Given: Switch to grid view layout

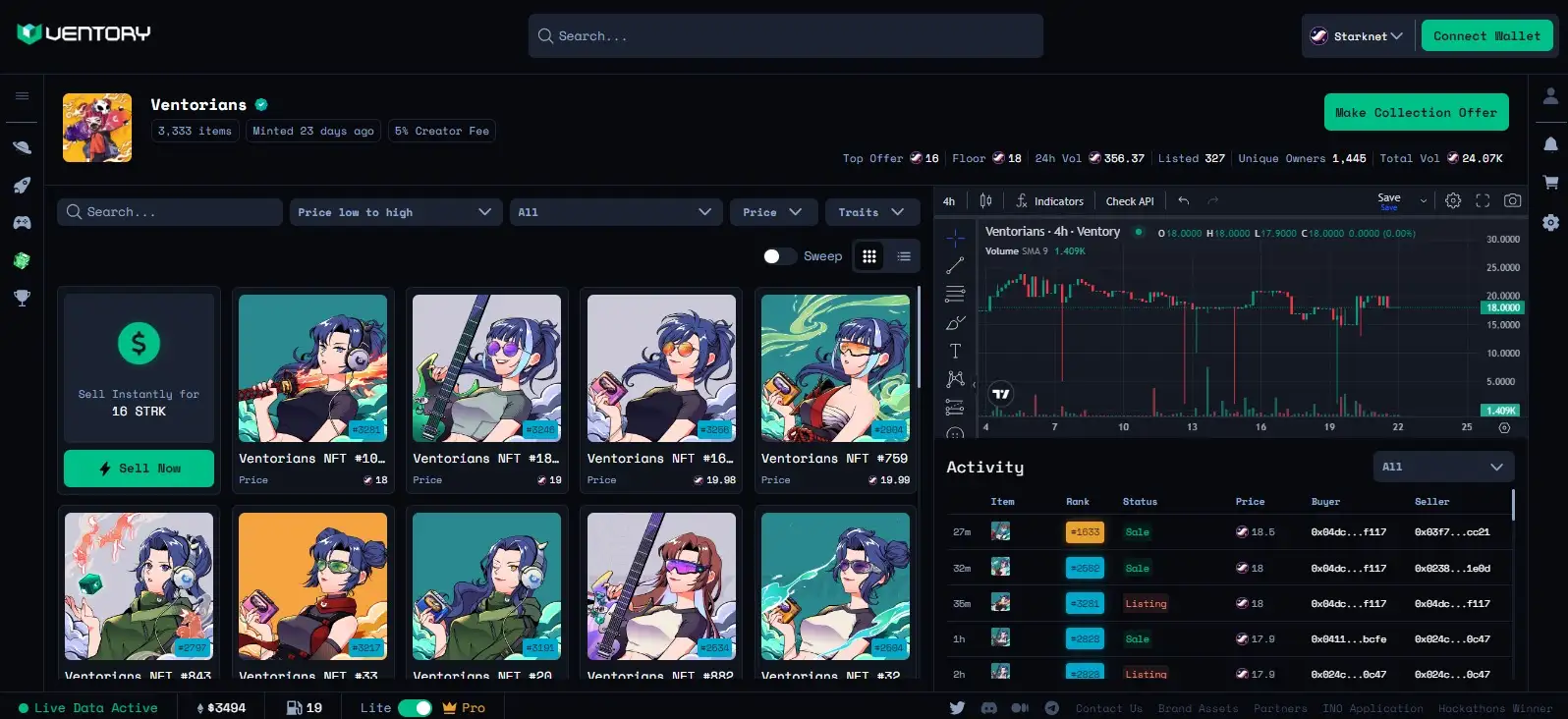Looking at the screenshot, I should click(869, 256).
